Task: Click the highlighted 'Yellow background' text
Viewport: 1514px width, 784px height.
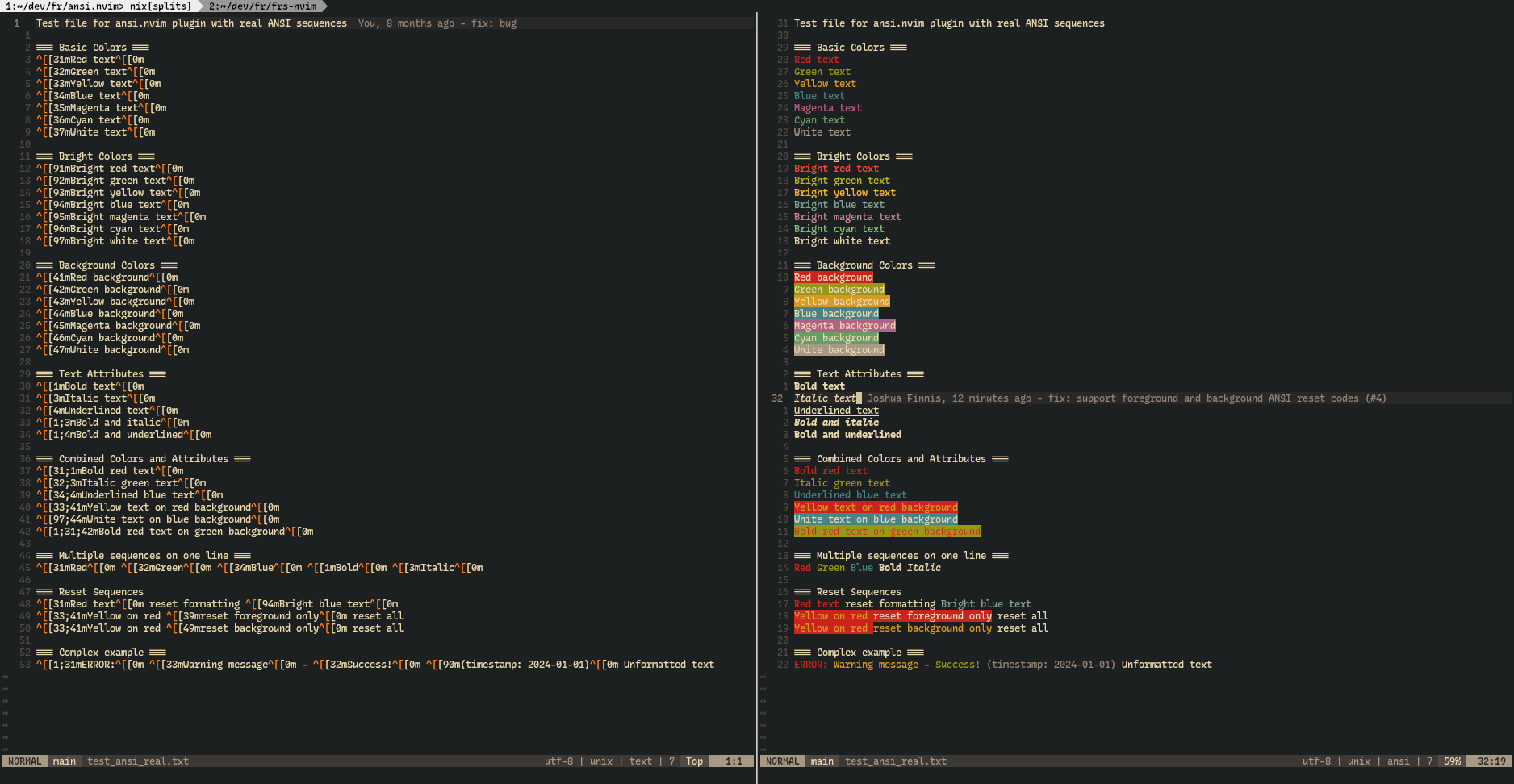Action: (x=842, y=302)
